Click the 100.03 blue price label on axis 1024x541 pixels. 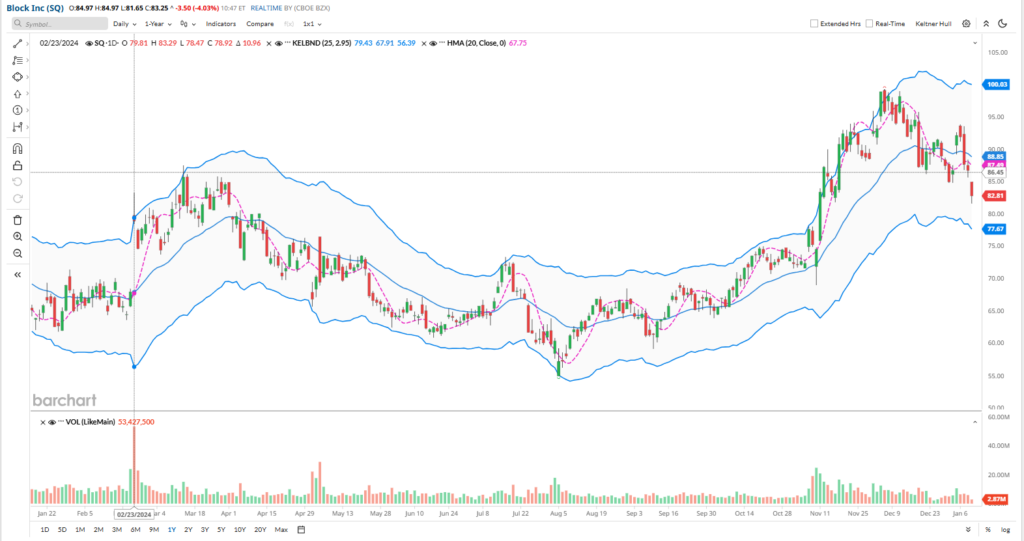click(x=994, y=85)
